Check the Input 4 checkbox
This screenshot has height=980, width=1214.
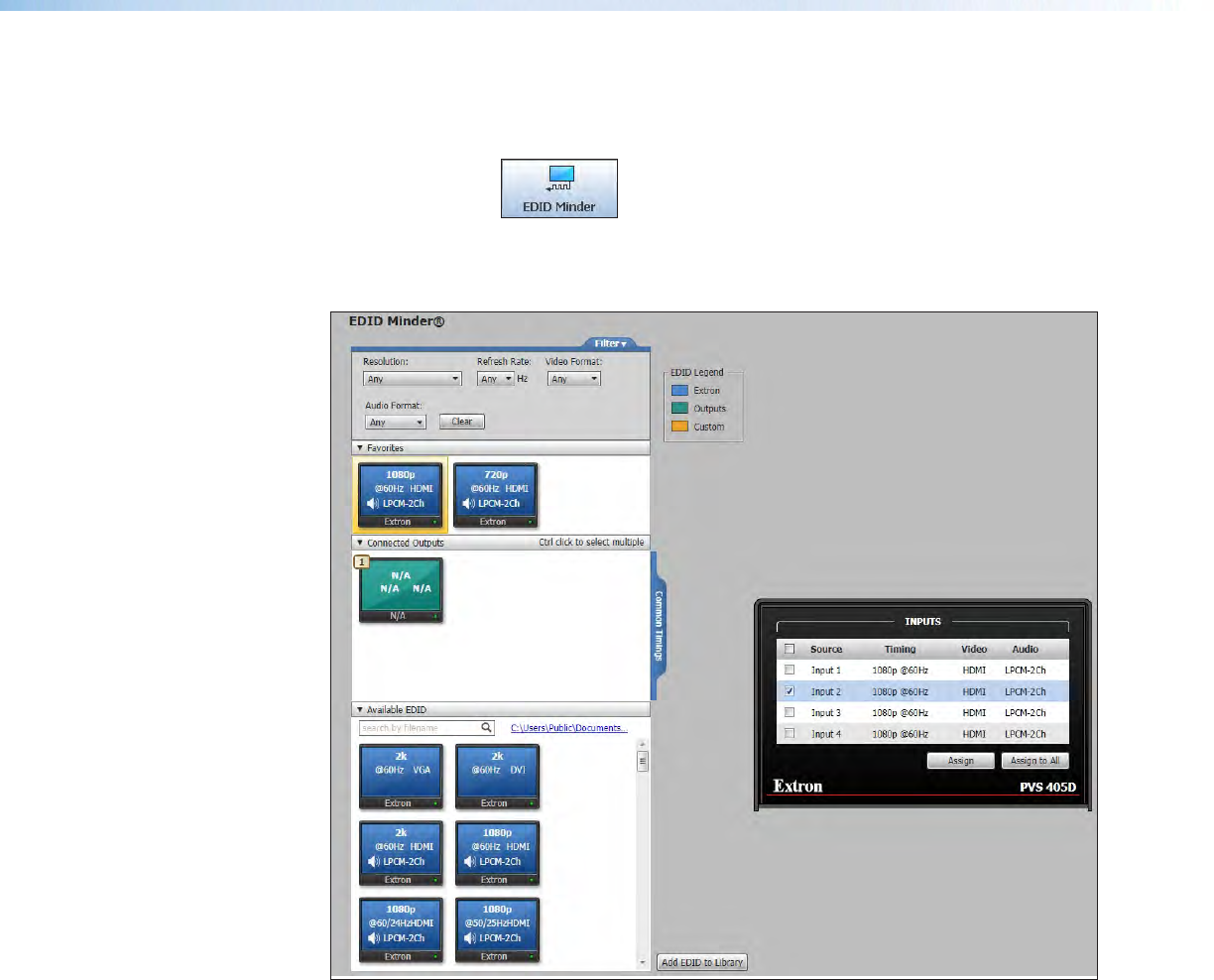[x=790, y=734]
